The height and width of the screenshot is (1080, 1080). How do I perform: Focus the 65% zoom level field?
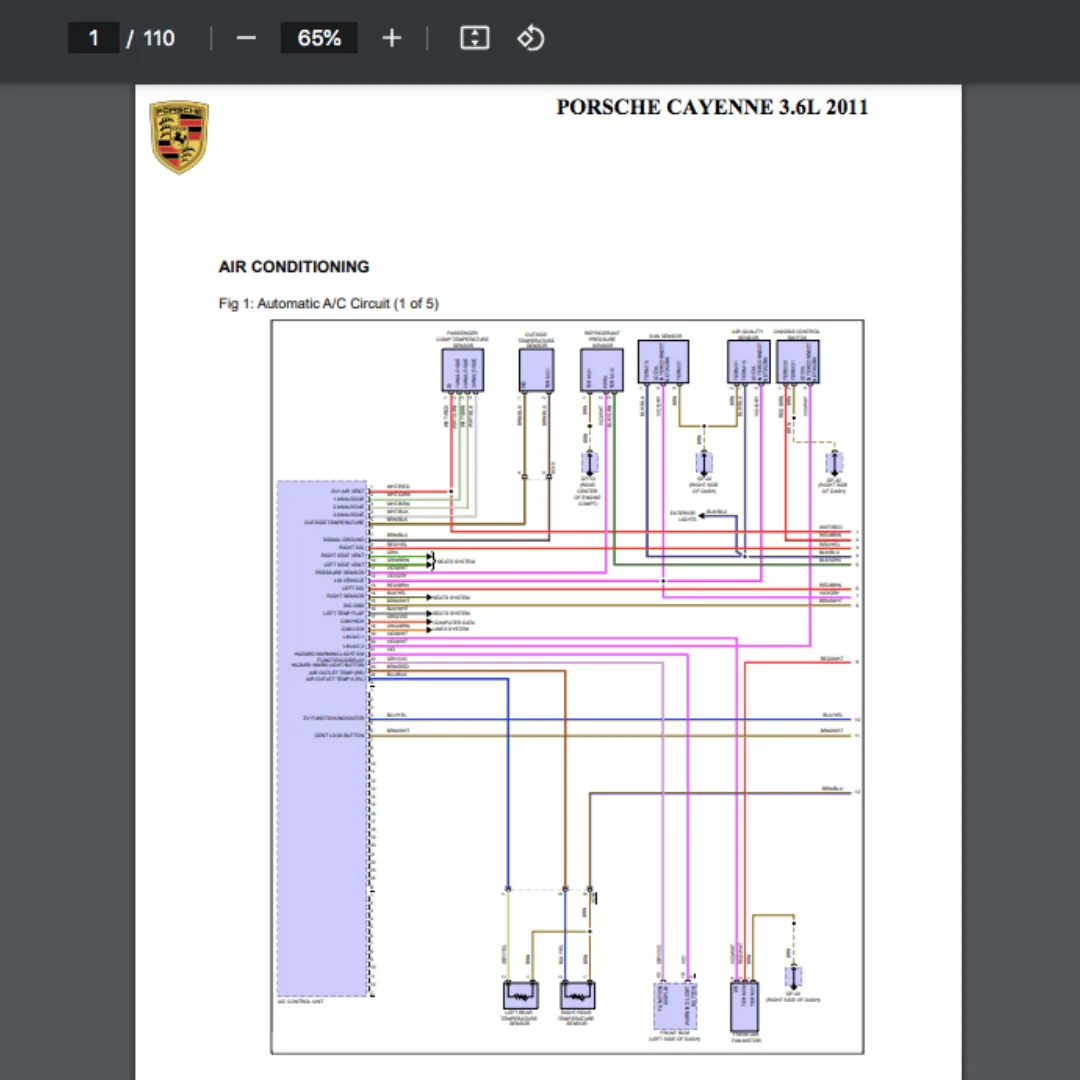[x=319, y=38]
